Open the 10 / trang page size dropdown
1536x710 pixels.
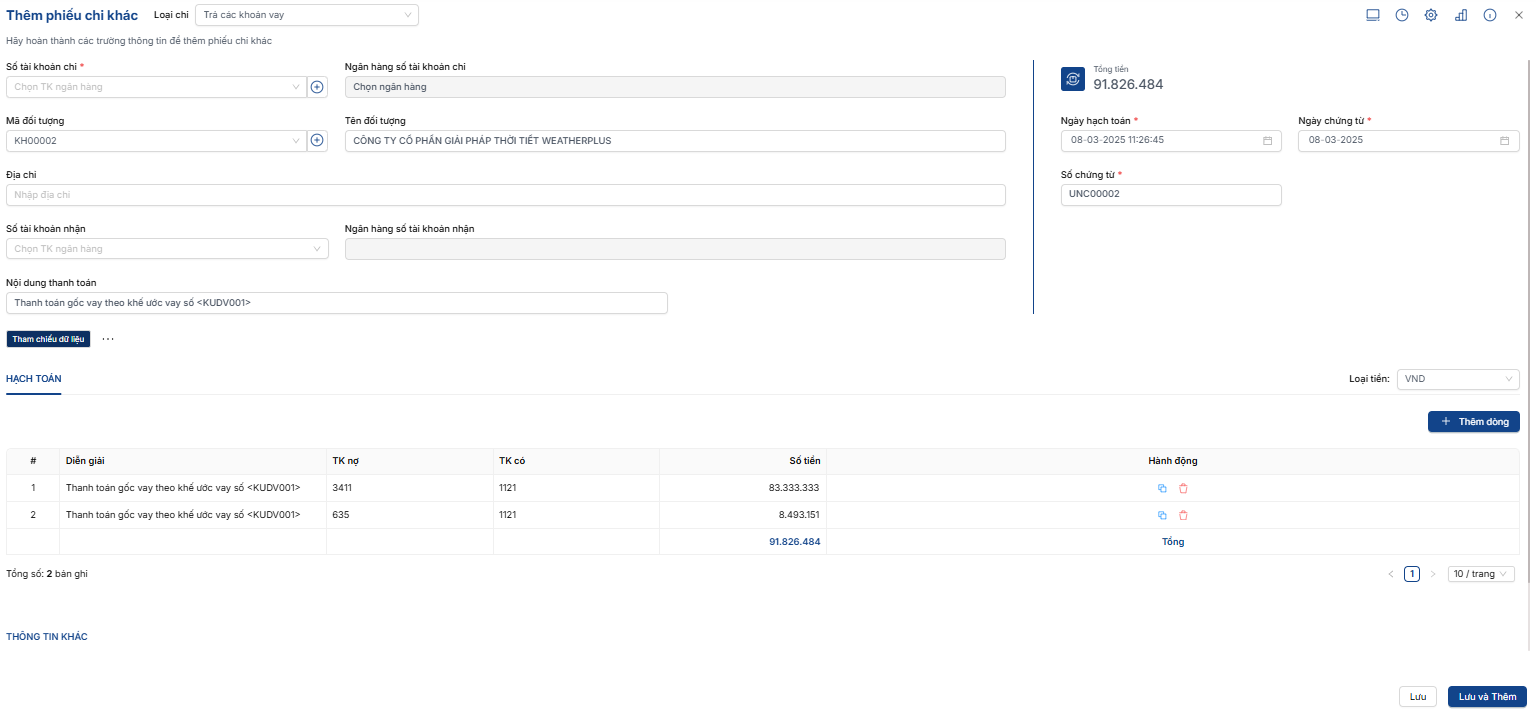tap(1481, 574)
